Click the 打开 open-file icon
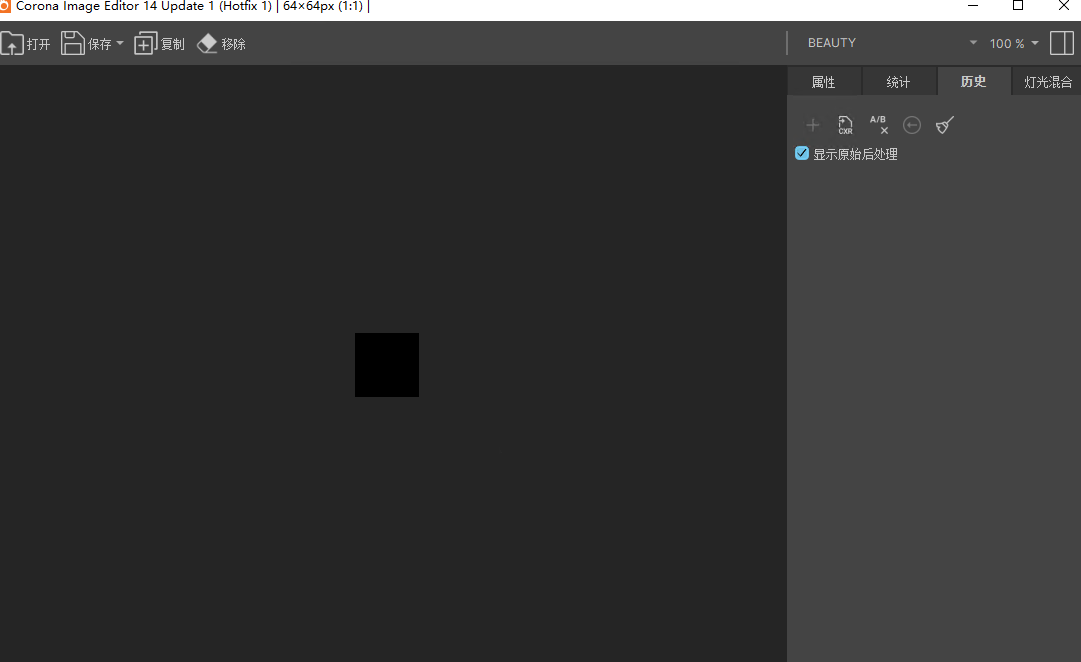 (12, 43)
